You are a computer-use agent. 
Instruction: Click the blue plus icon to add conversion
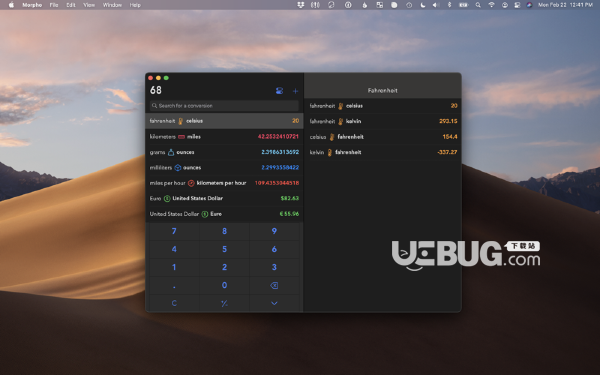coord(295,91)
